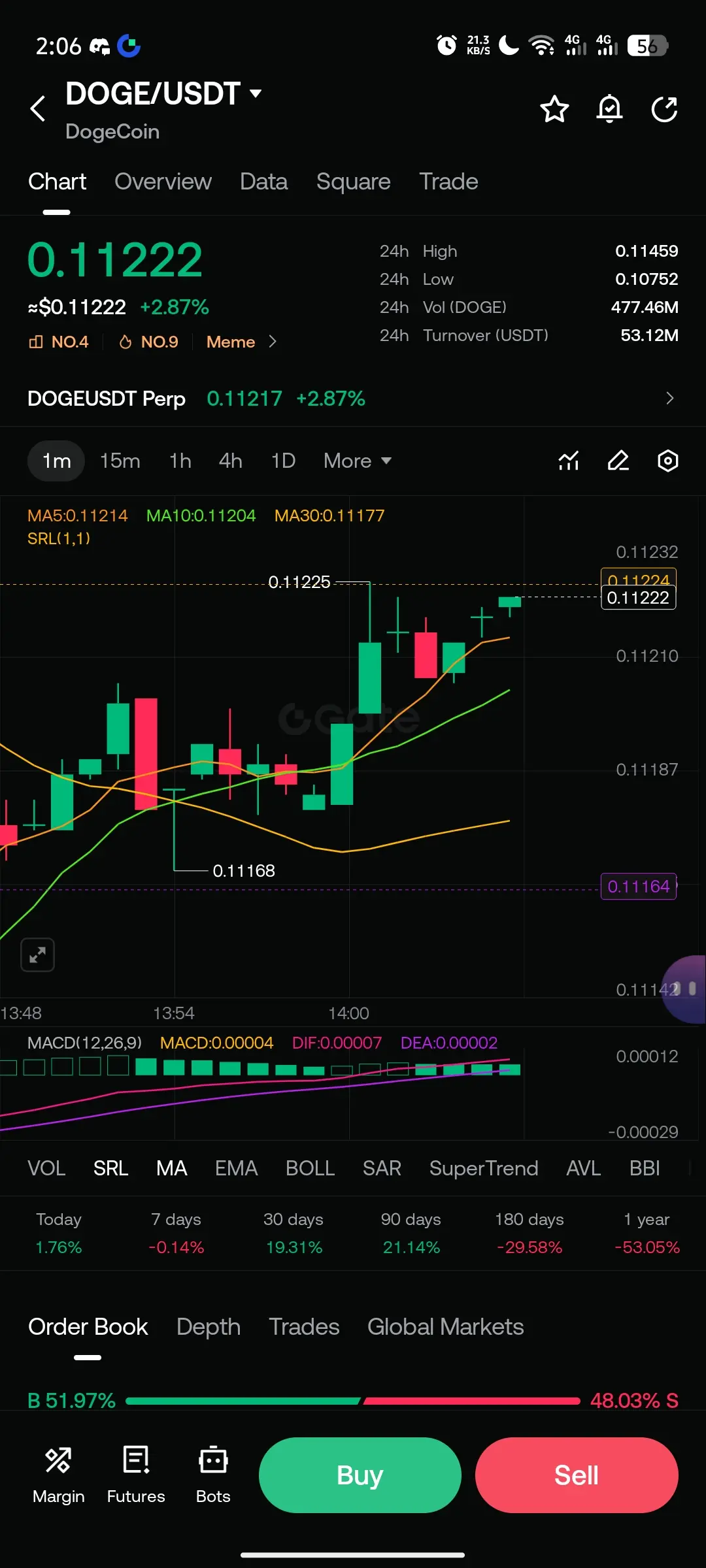Go back using the left arrow
Screen dimensions: 706x1568
click(38, 108)
